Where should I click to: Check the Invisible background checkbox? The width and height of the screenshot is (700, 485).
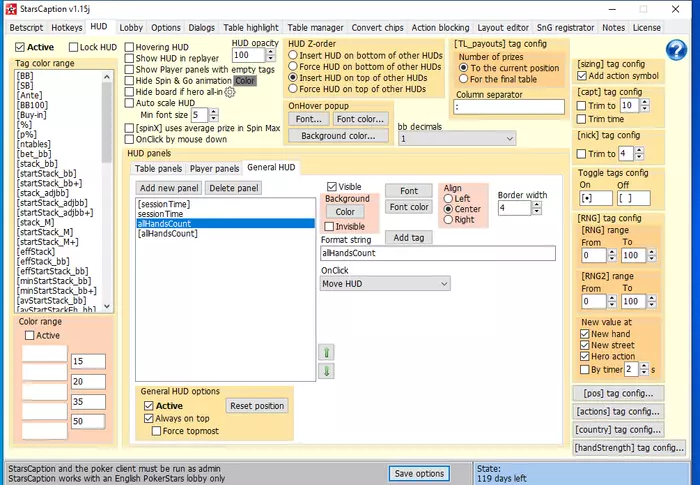click(329, 226)
